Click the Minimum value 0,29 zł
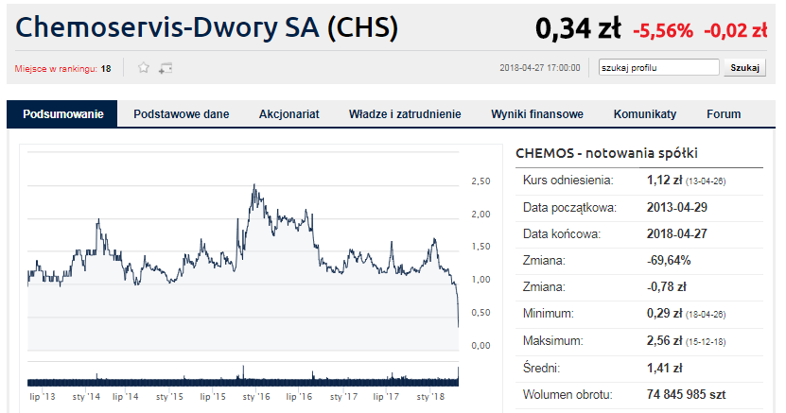 tap(664, 313)
